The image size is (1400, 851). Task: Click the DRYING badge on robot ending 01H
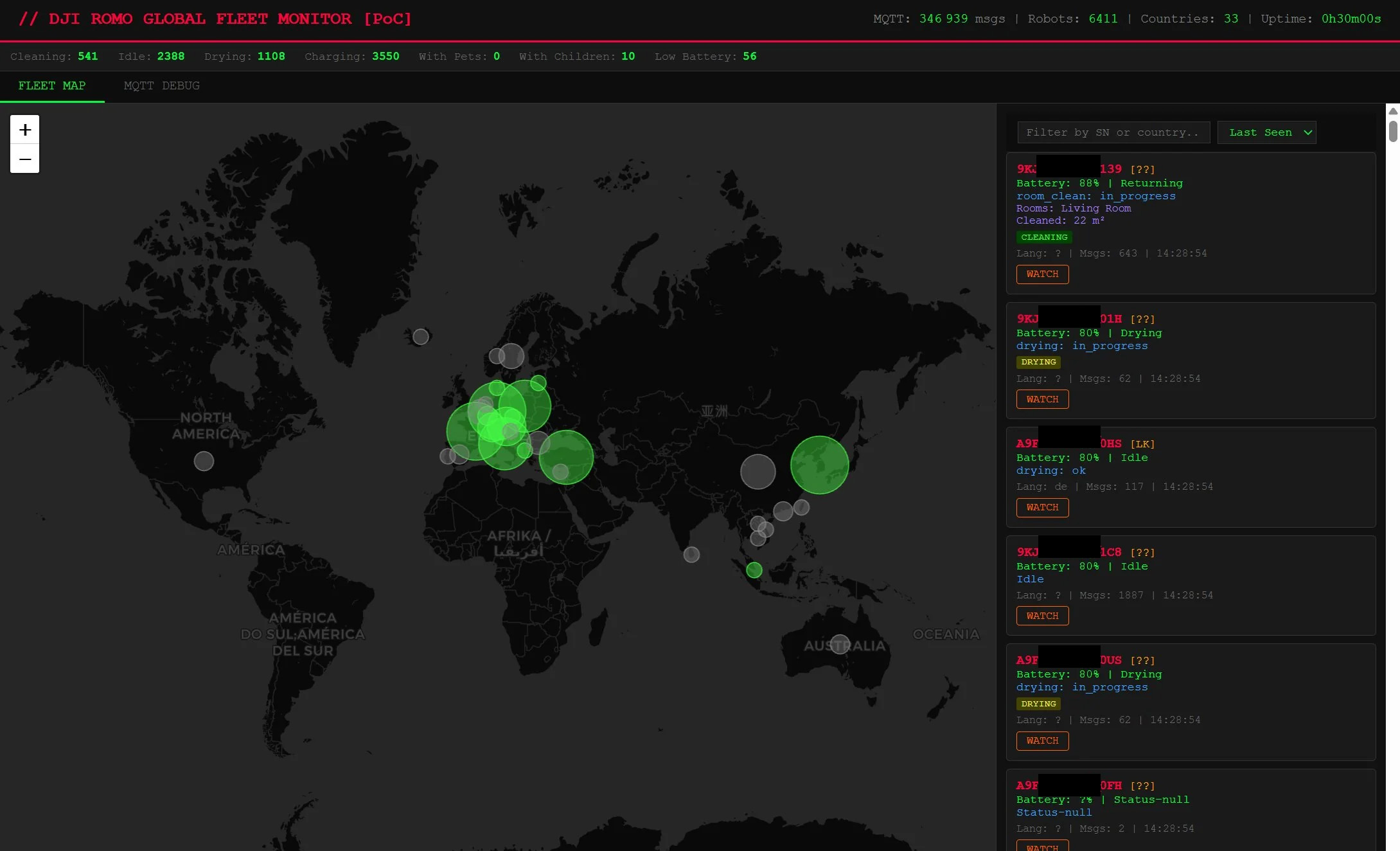pos(1038,362)
